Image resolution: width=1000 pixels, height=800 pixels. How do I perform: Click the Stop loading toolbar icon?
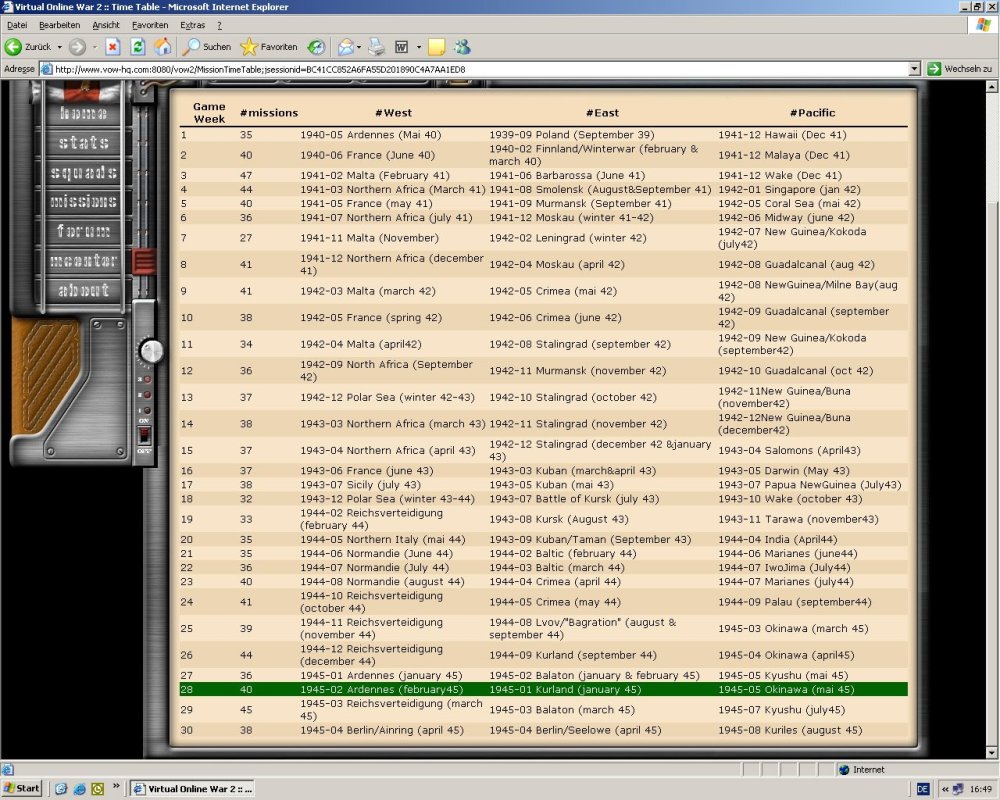[113, 46]
